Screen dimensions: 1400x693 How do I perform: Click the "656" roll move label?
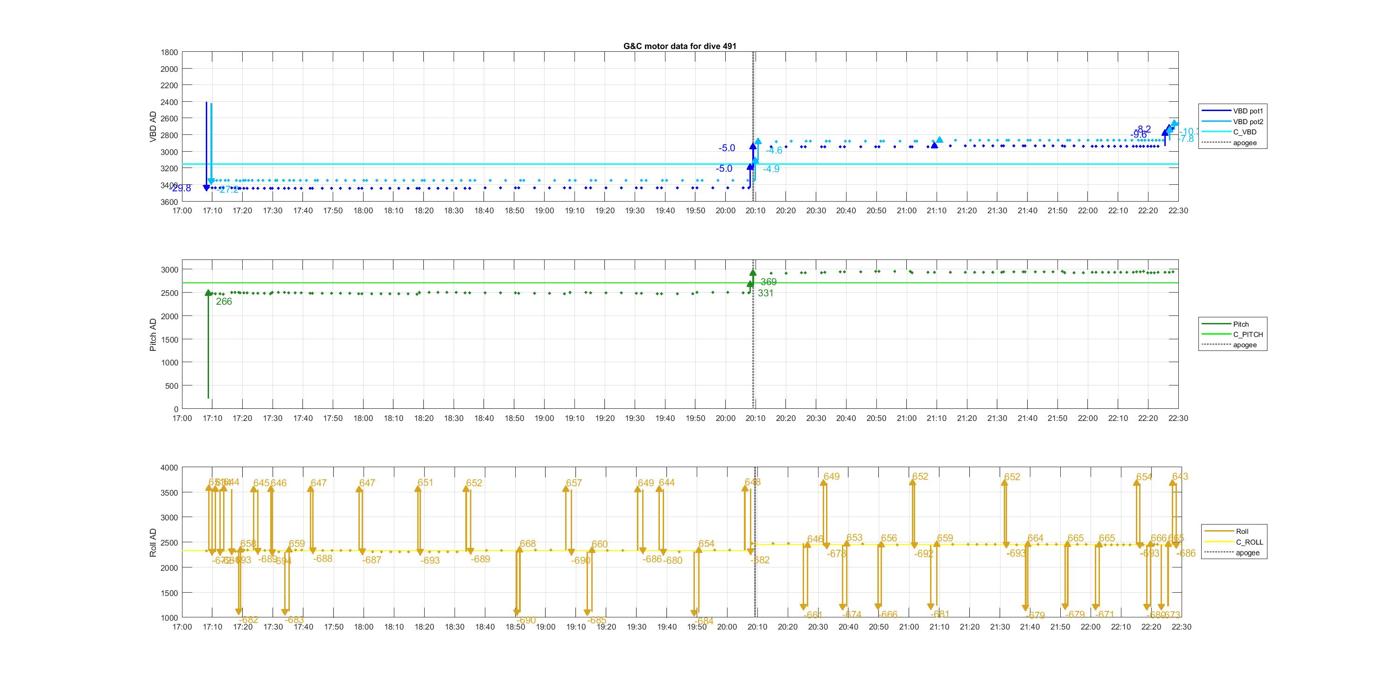[x=889, y=538]
